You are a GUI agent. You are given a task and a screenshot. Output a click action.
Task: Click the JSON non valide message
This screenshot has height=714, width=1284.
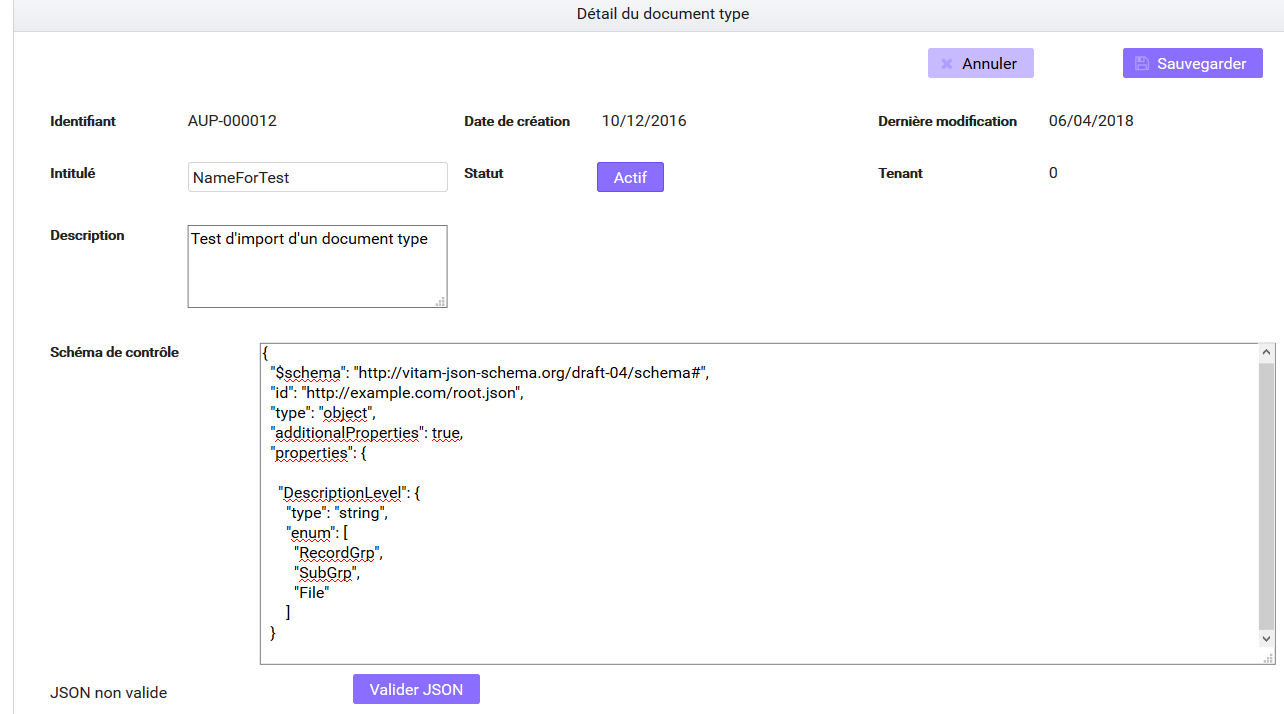coord(109,692)
